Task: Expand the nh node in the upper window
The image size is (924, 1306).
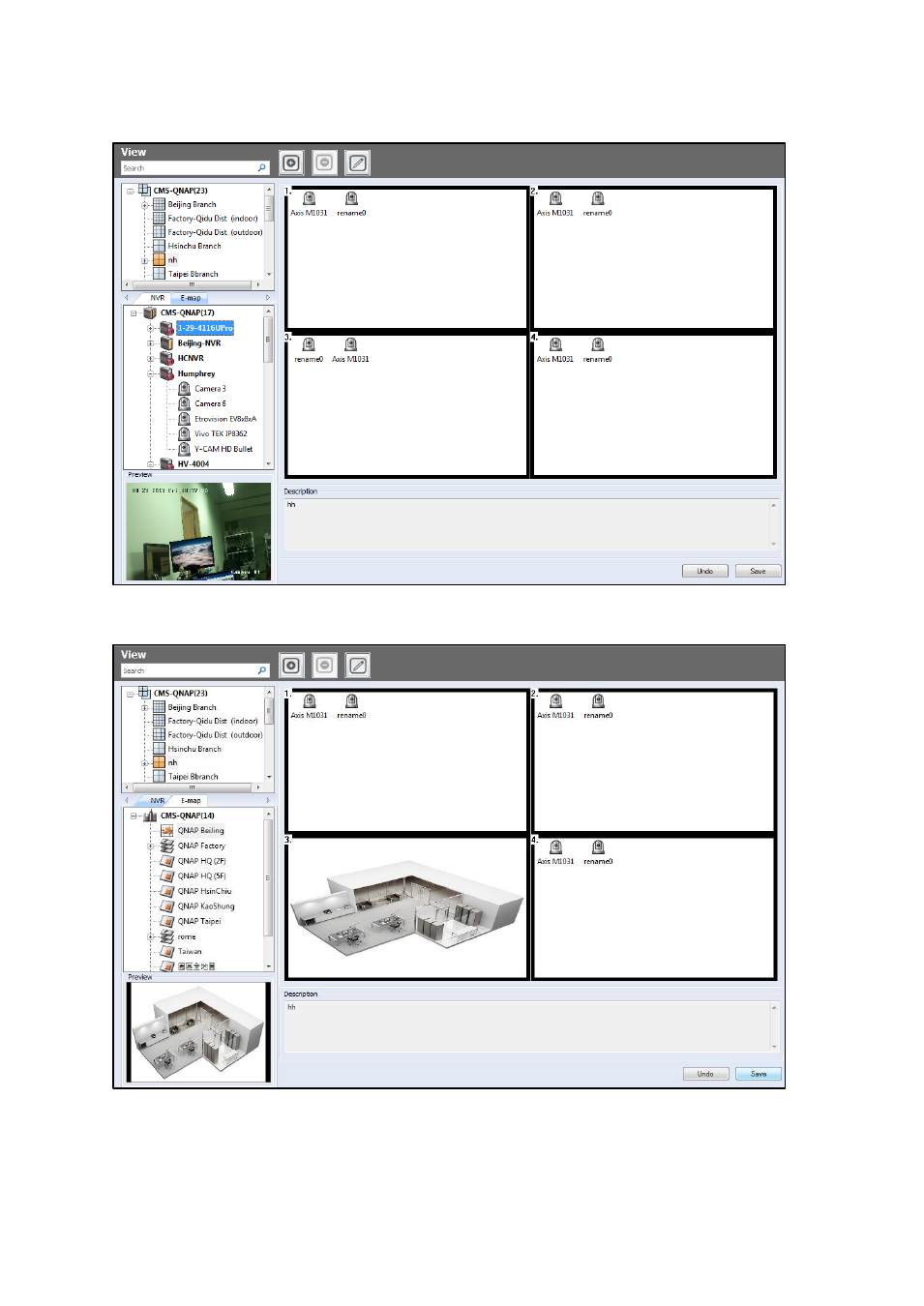Action: 145,260
